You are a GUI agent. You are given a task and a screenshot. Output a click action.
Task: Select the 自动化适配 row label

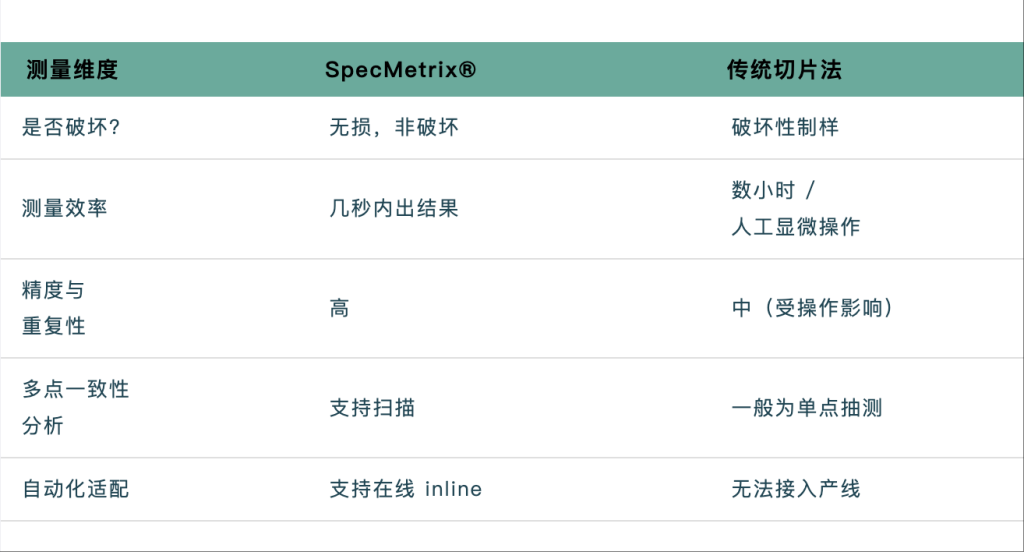(76, 489)
